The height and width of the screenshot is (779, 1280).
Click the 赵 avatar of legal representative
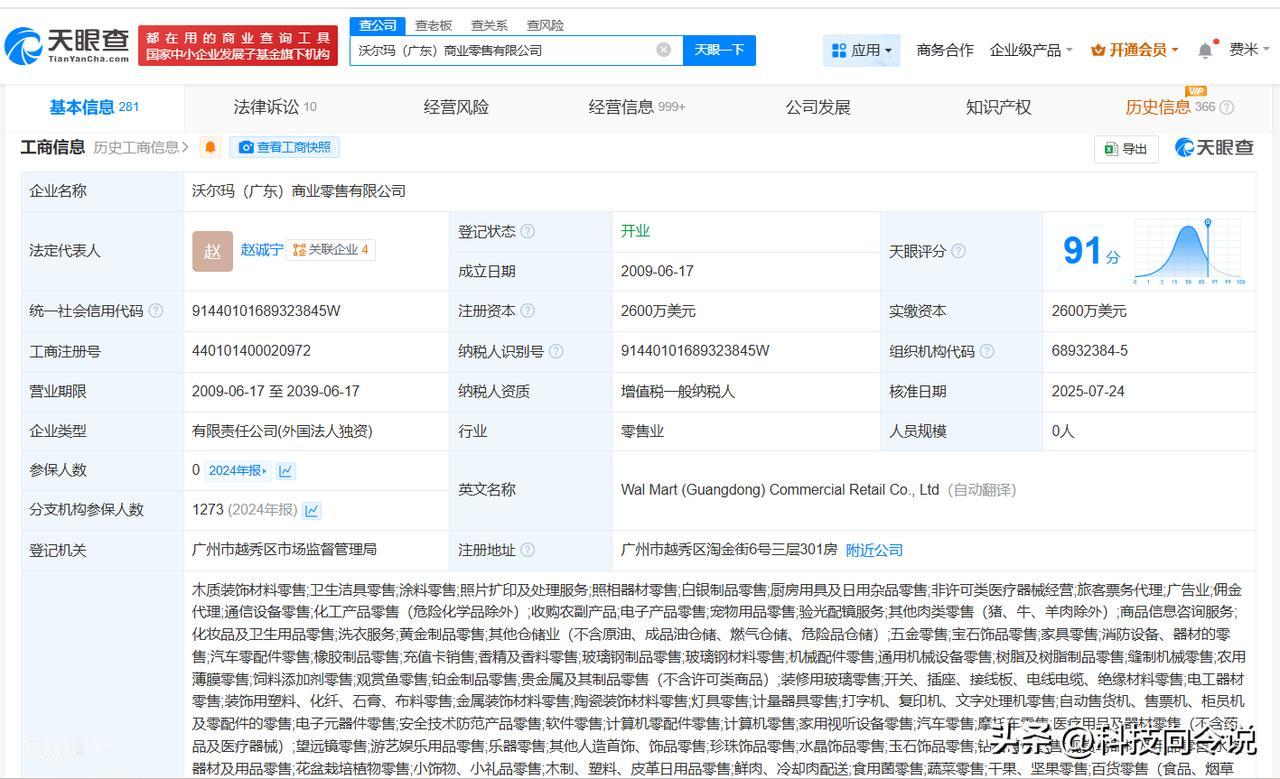212,251
